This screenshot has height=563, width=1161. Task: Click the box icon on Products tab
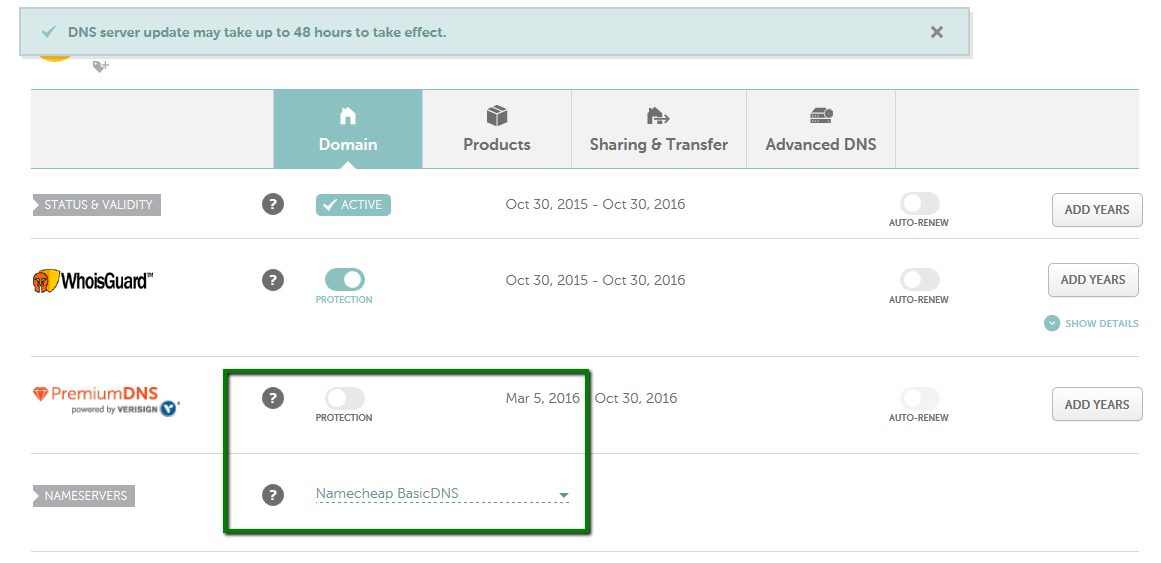pos(497,116)
